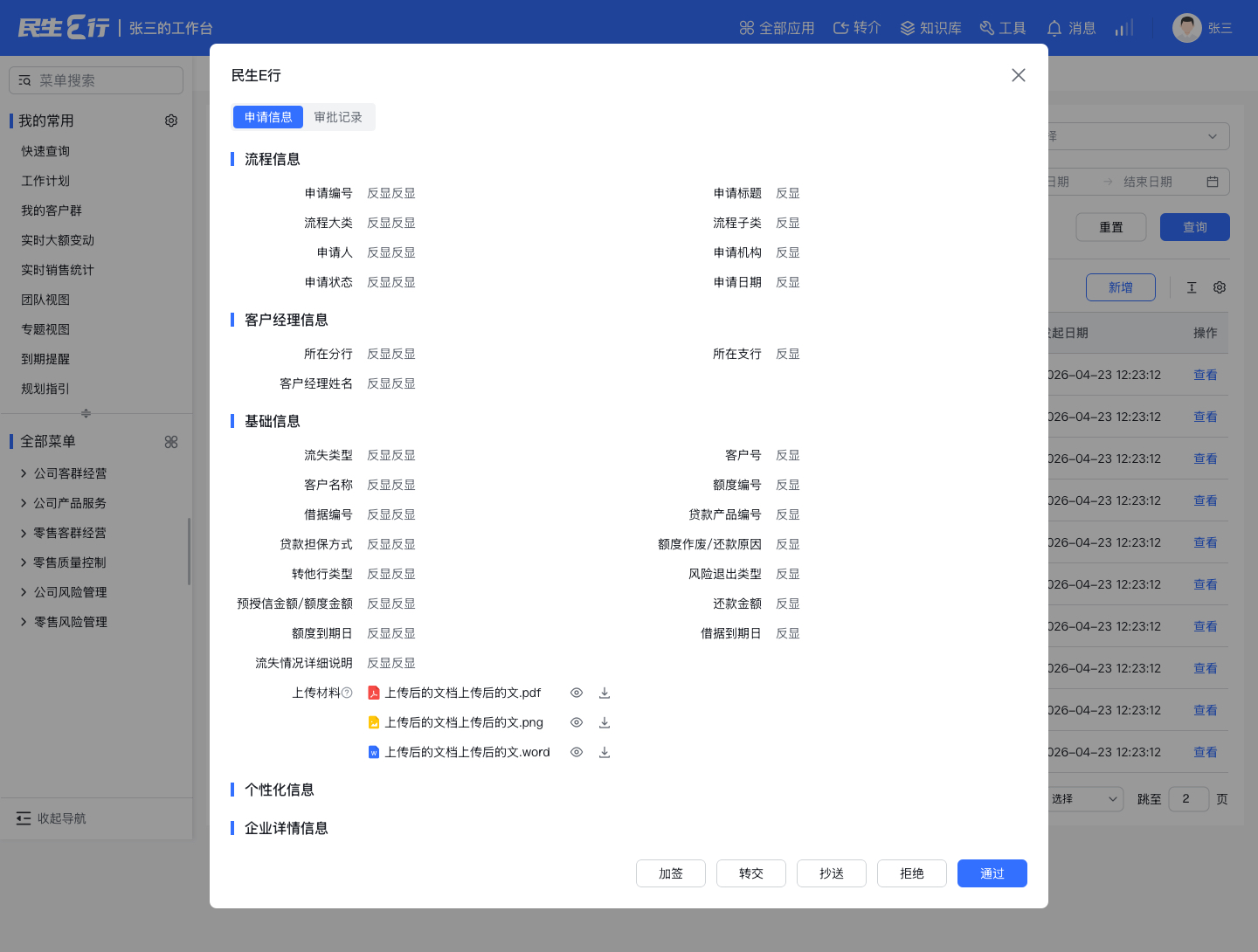The height and width of the screenshot is (952, 1258).
Task: Switch to the 审批记录 tab
Action: pyautogui.click(x=338, y=117)
